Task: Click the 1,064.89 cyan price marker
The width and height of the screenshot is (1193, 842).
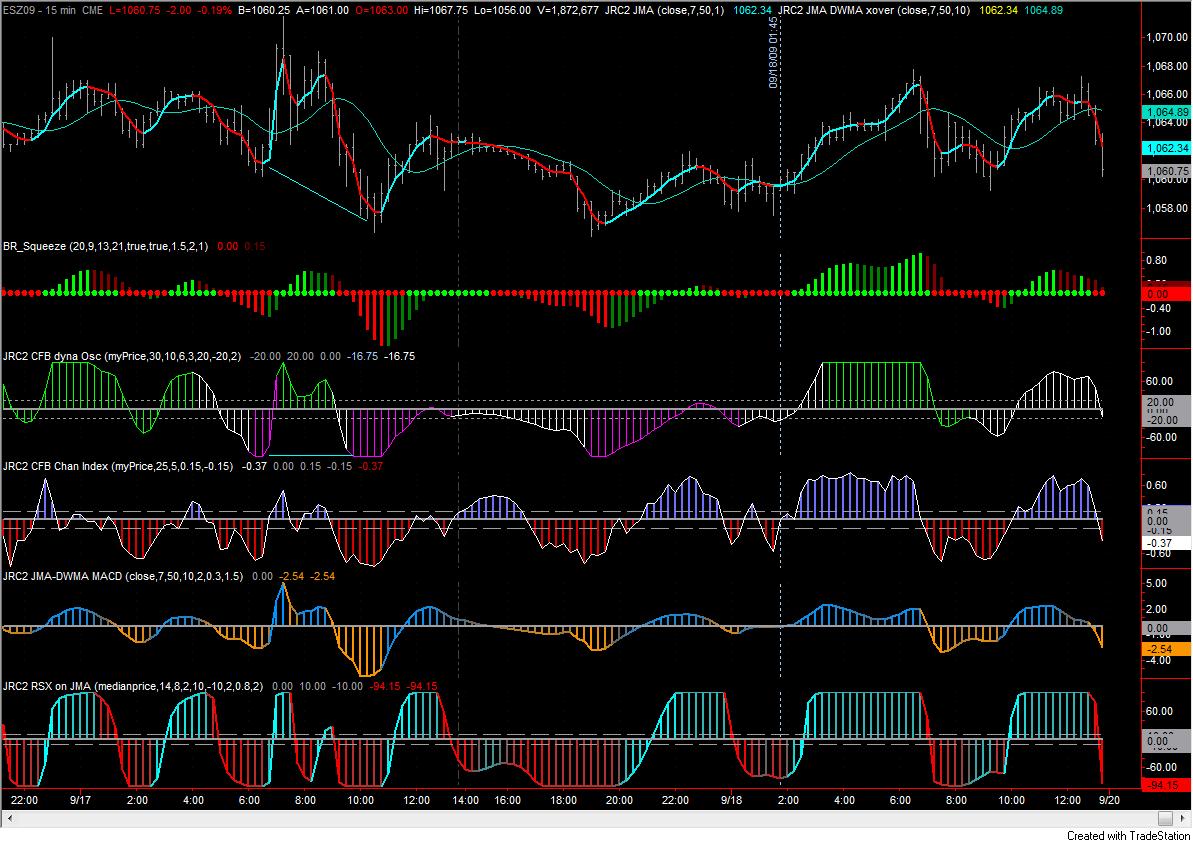Action: pos(1166,112)
